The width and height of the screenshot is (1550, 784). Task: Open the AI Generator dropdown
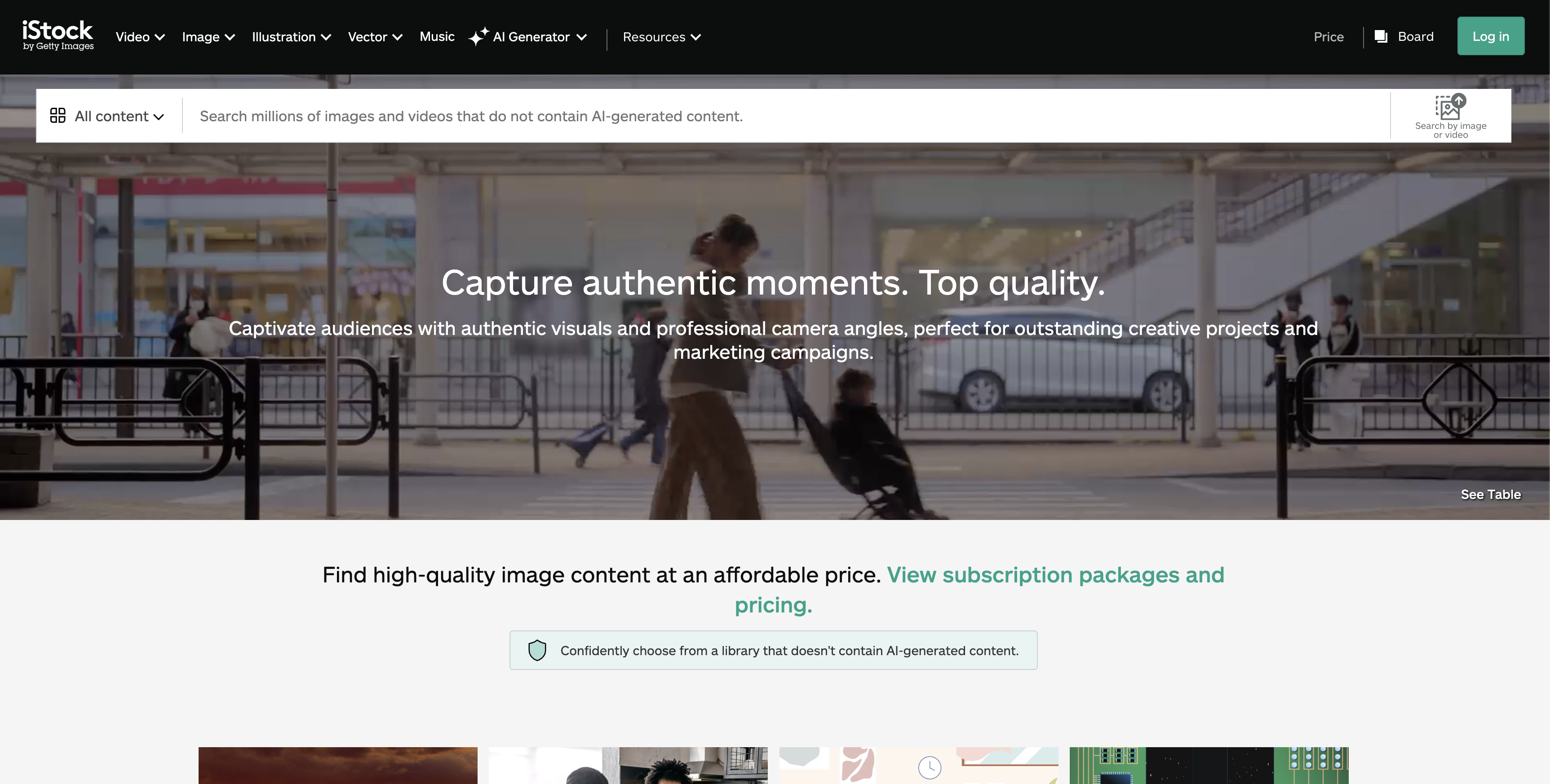point(539,37)
